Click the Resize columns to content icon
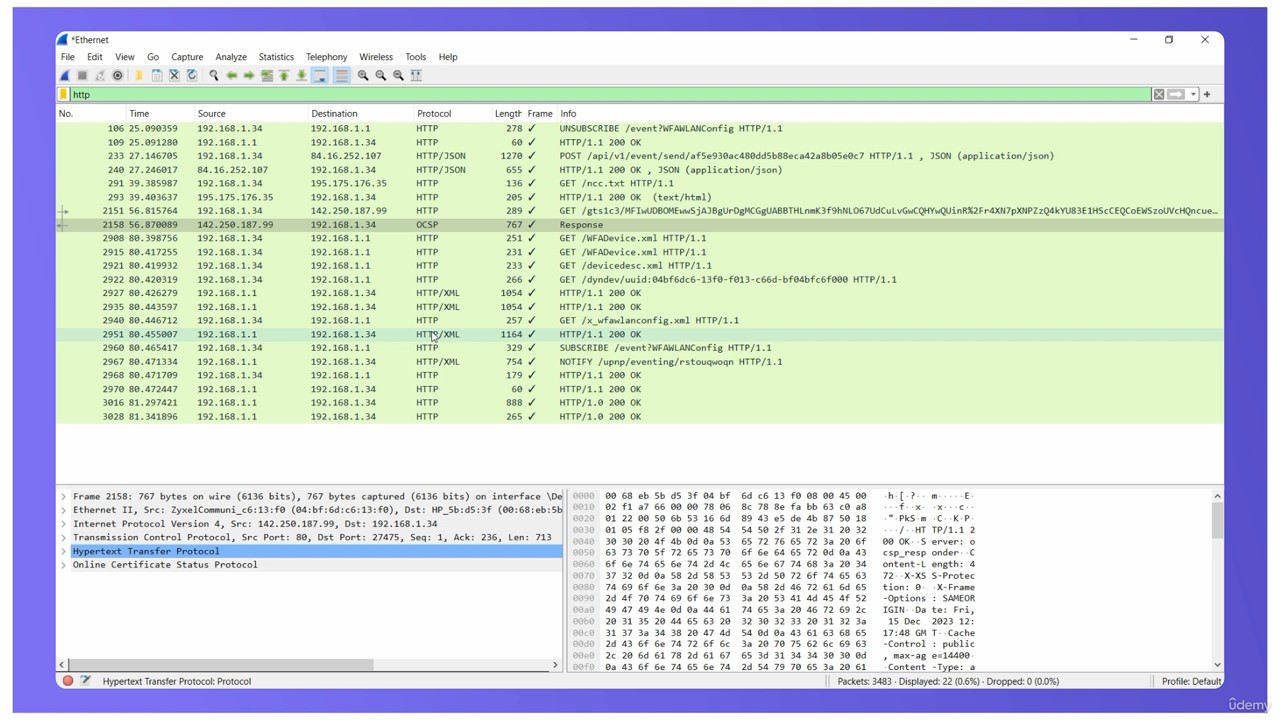This screenshot has height=720, width=1280. [x=416, y=75]
